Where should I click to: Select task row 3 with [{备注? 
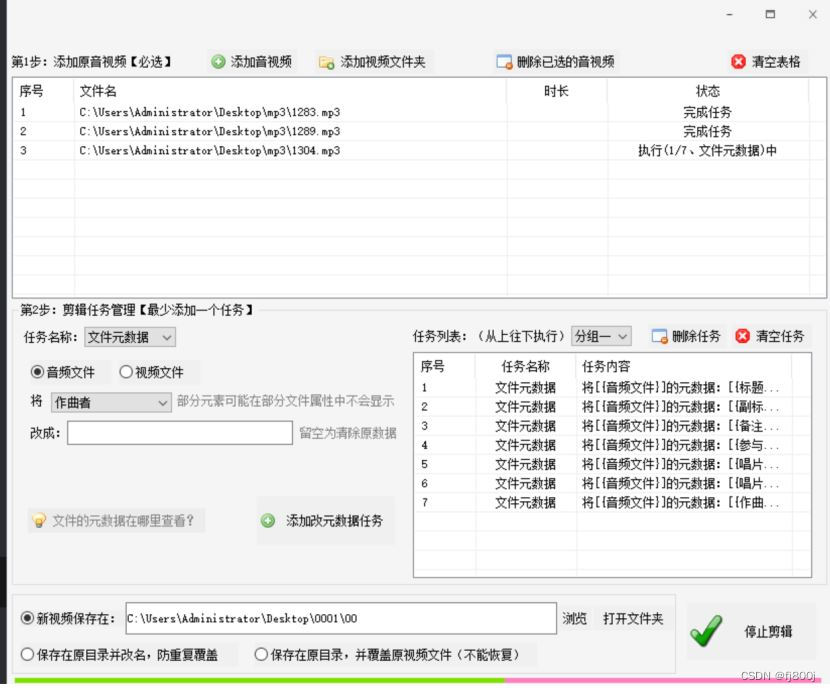click(x=612, y=426)
